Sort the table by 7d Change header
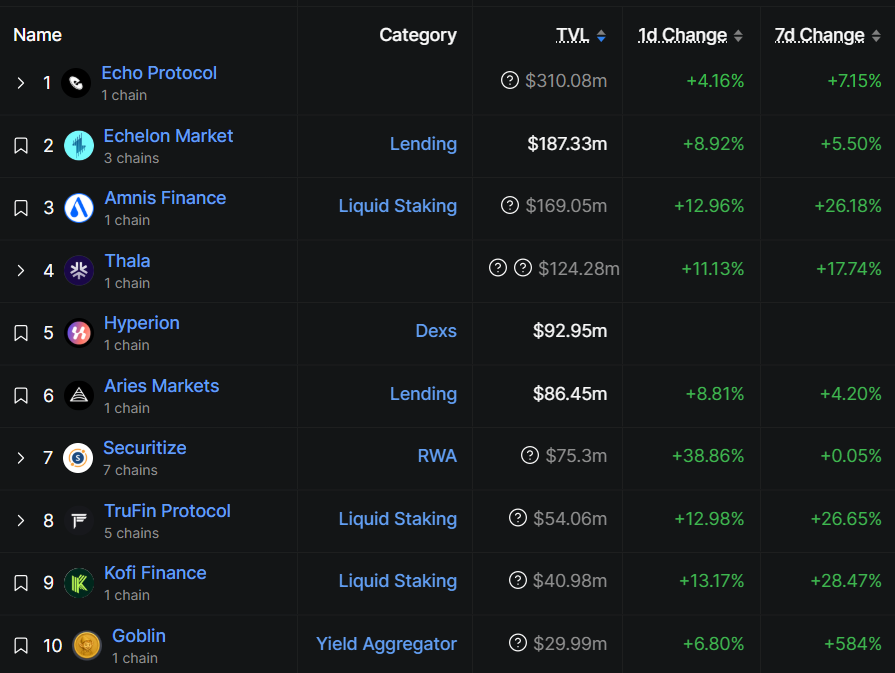Screen dimensions: 895x673 820,35
